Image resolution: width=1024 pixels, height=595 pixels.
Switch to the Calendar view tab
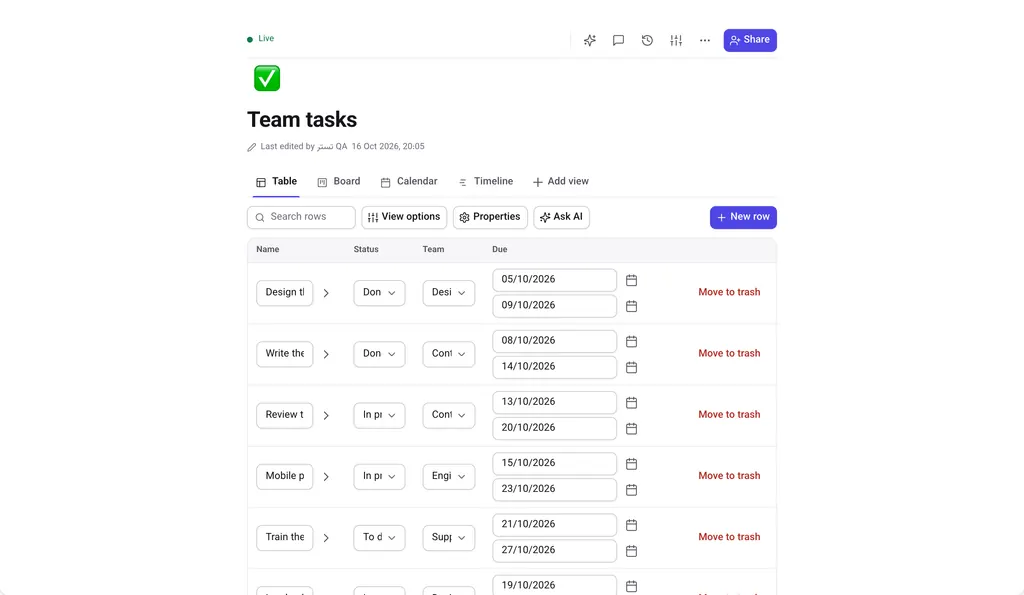point(409,182)
